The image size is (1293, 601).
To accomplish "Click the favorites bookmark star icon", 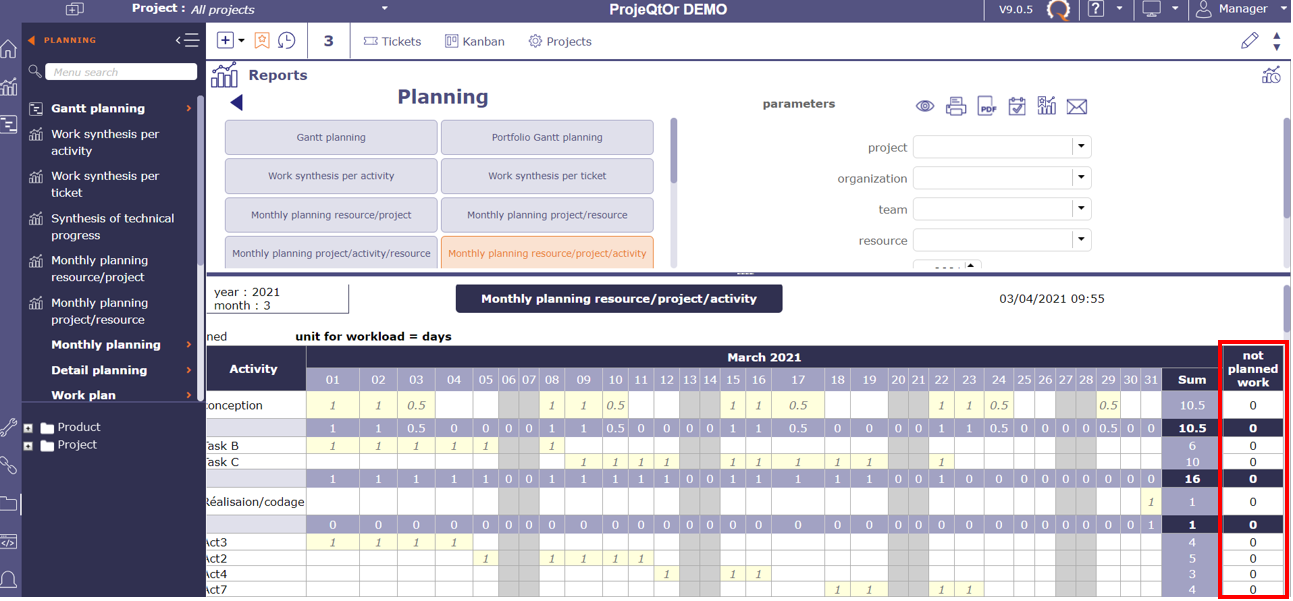I will [262, 41].
